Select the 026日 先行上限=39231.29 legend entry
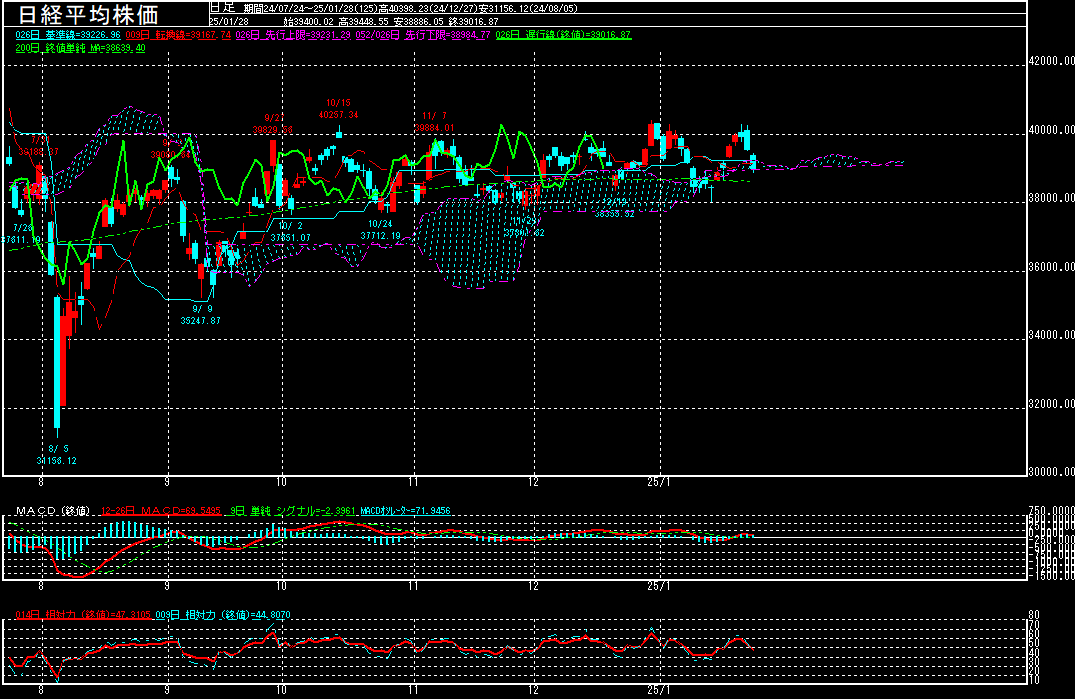This screenshot has width=1076, height=699. (x=293, y=35)
